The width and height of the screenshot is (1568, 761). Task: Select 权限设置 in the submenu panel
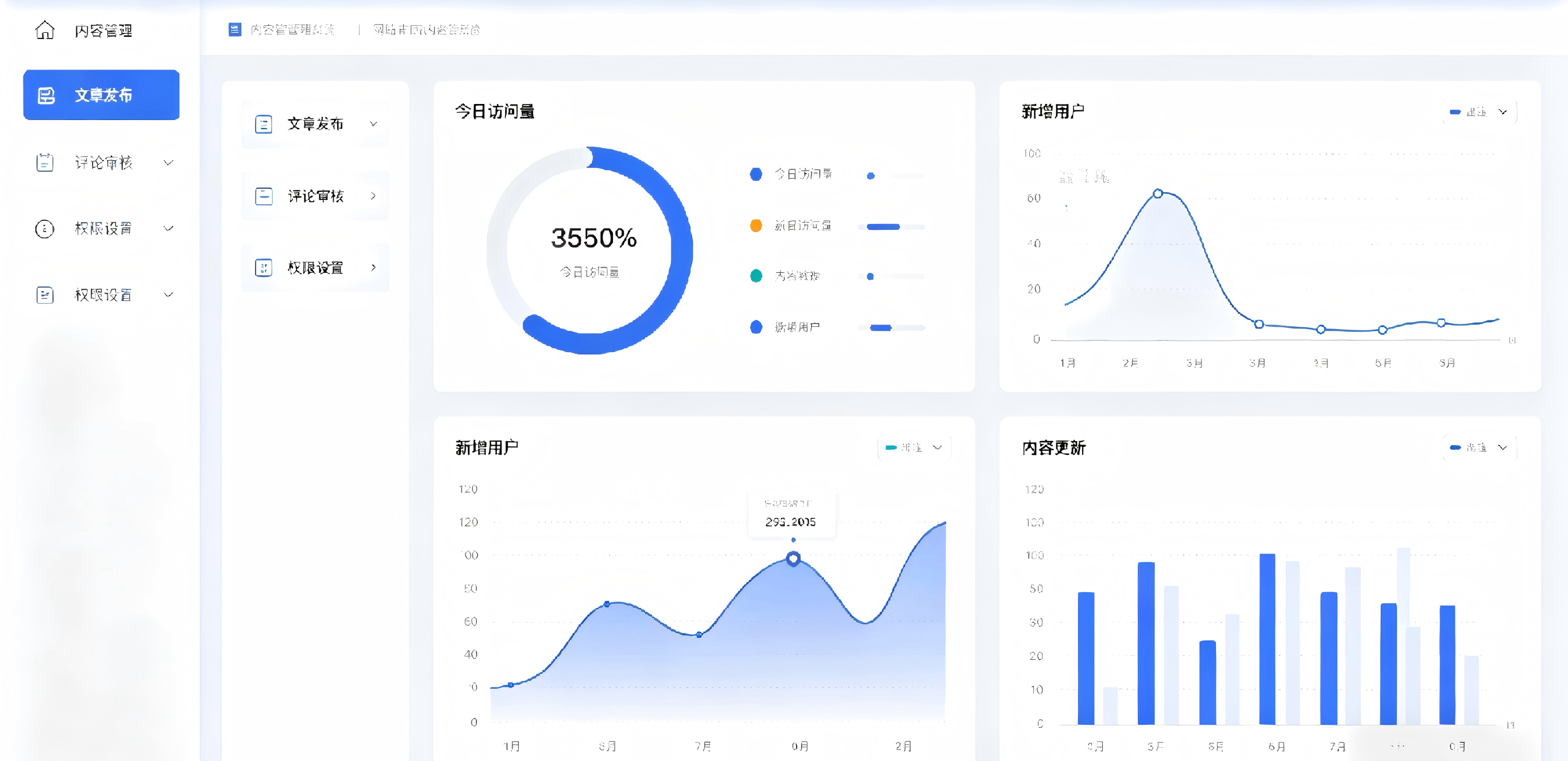pyautogui.click(x=315, y=268)
